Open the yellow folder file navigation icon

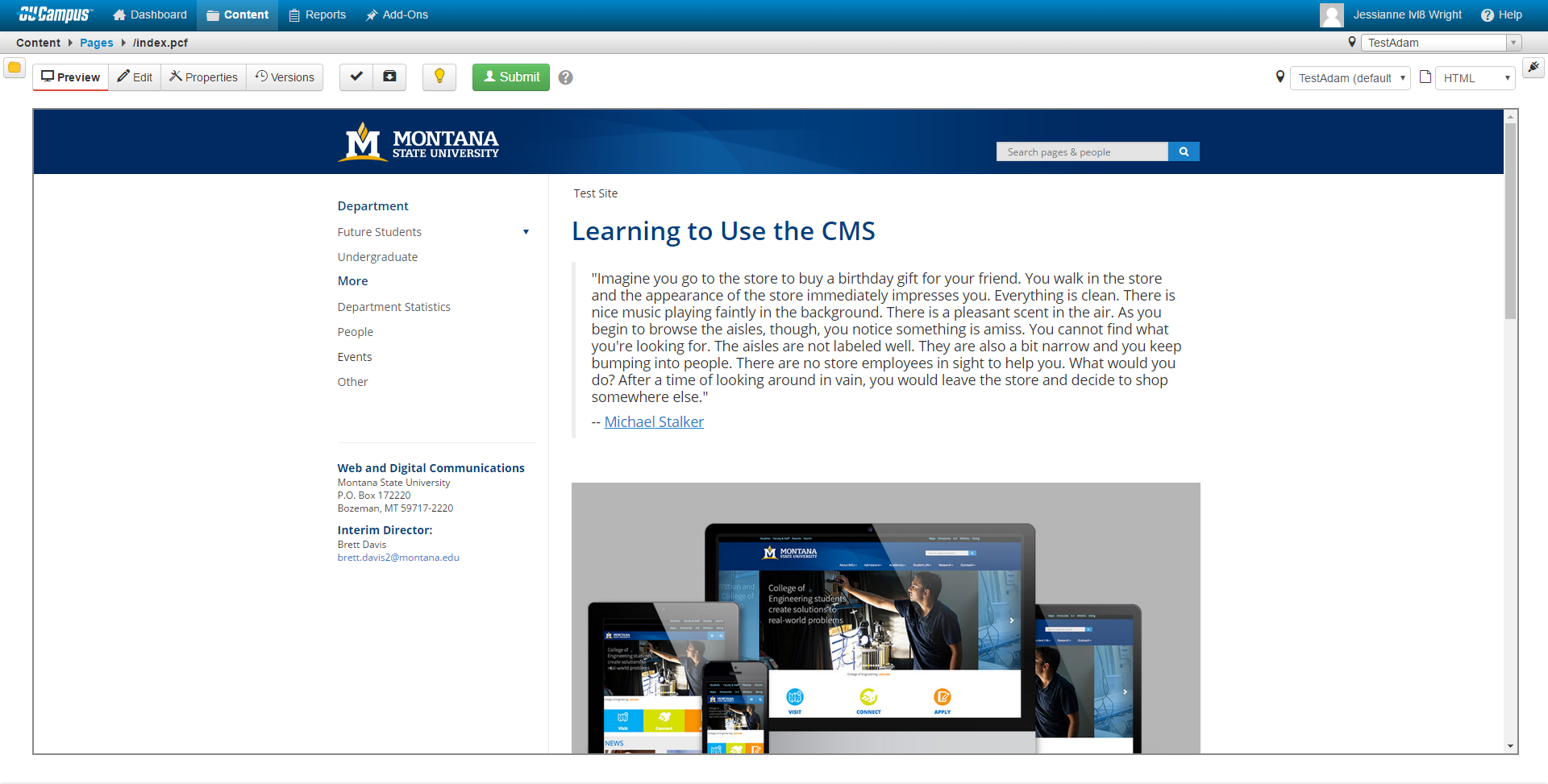(15, 68)
